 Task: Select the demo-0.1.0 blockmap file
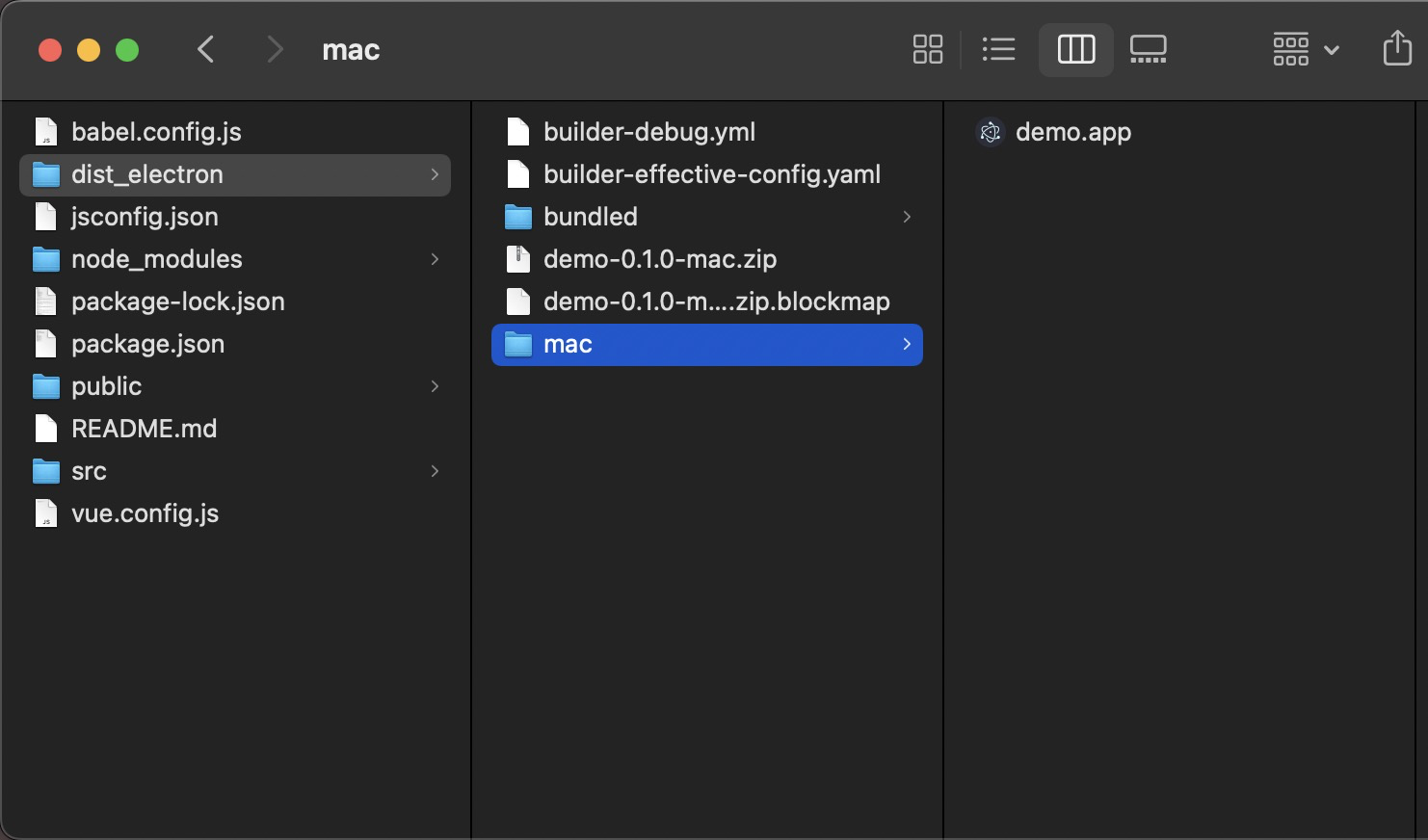[x=716, y=301]
